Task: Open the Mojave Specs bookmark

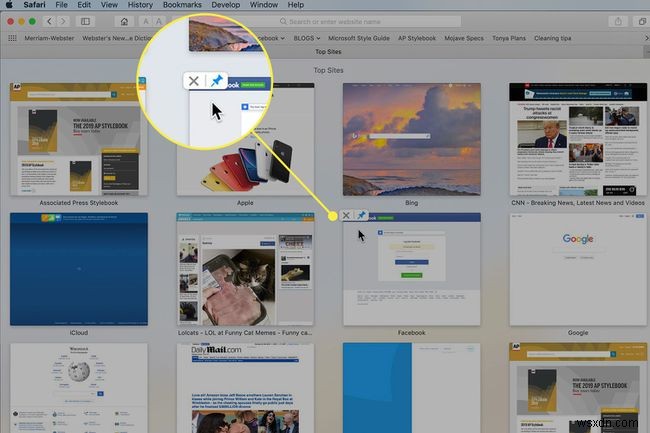Action: pyautogui.click(x=464, y=38)
